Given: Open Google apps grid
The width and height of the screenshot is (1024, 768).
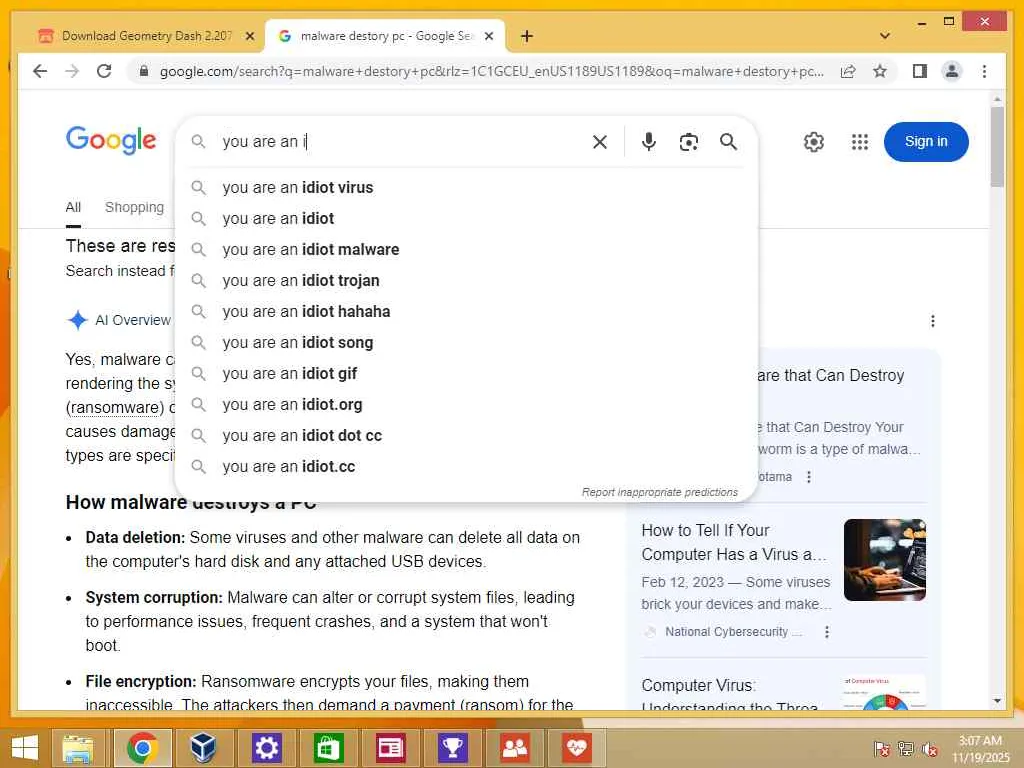Looking at the screenshot, I should click(859, 142).
